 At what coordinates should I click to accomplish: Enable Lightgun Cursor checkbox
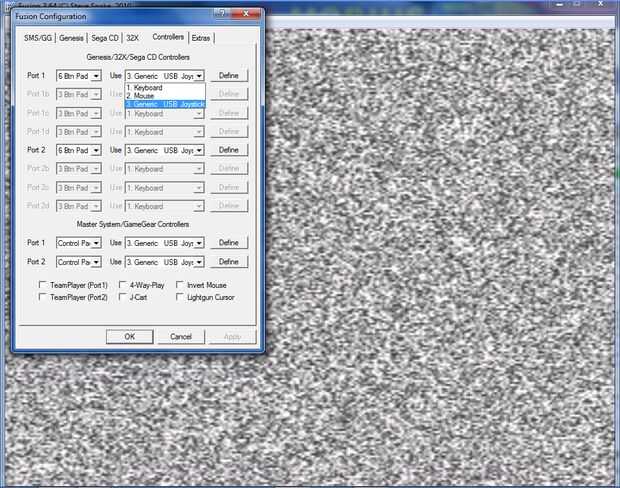[x=180, y=297]
